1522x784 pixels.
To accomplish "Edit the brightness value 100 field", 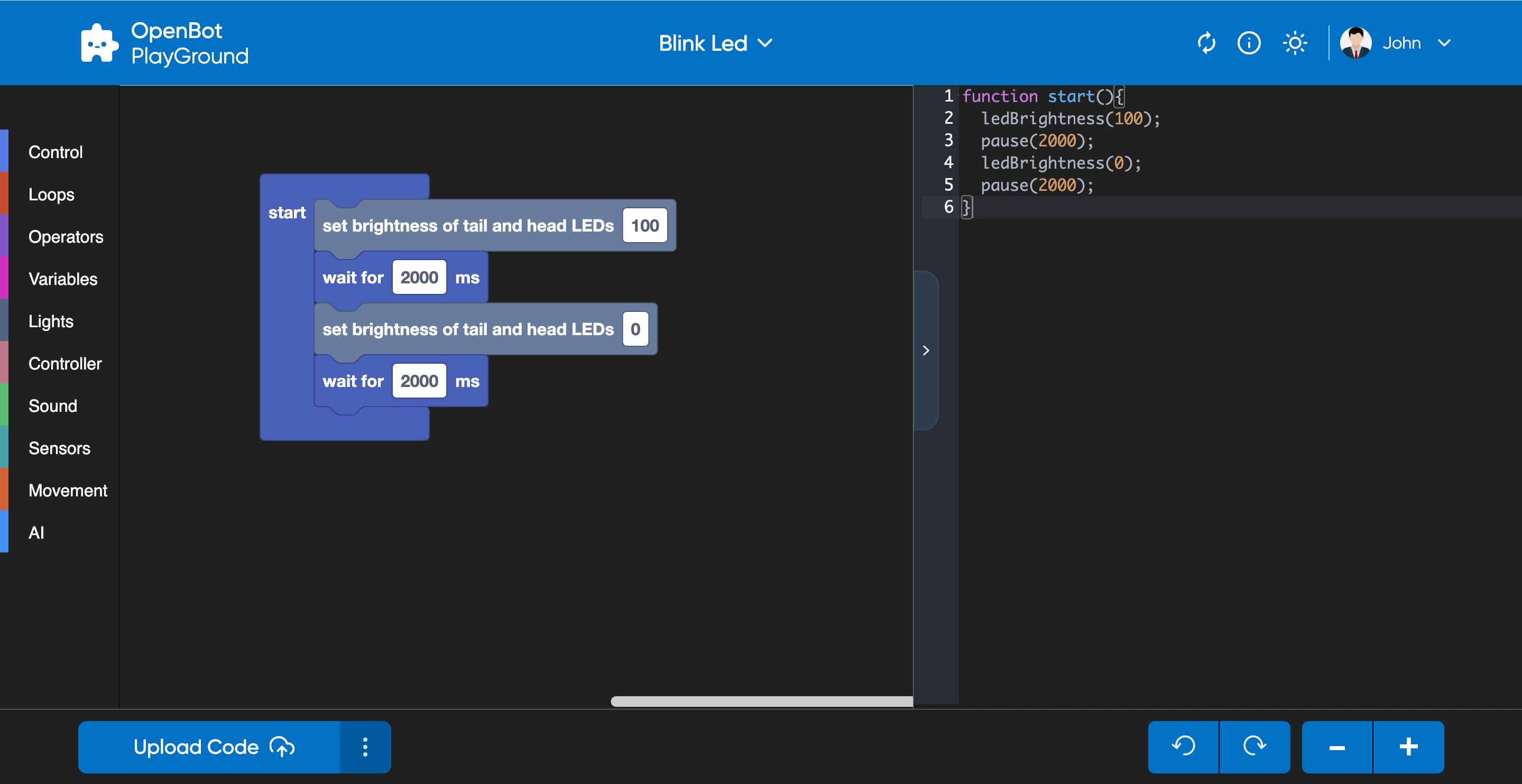I will tap(644, 225).
